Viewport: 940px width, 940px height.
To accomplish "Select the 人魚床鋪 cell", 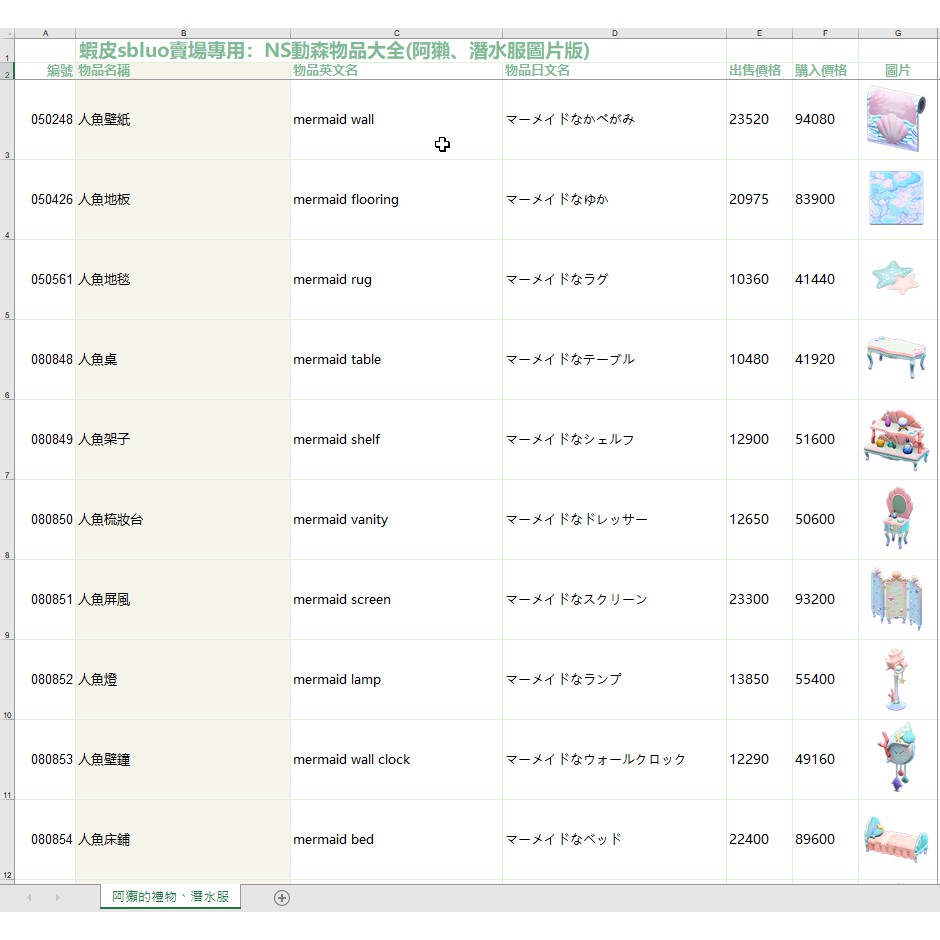I will point(183,840).
